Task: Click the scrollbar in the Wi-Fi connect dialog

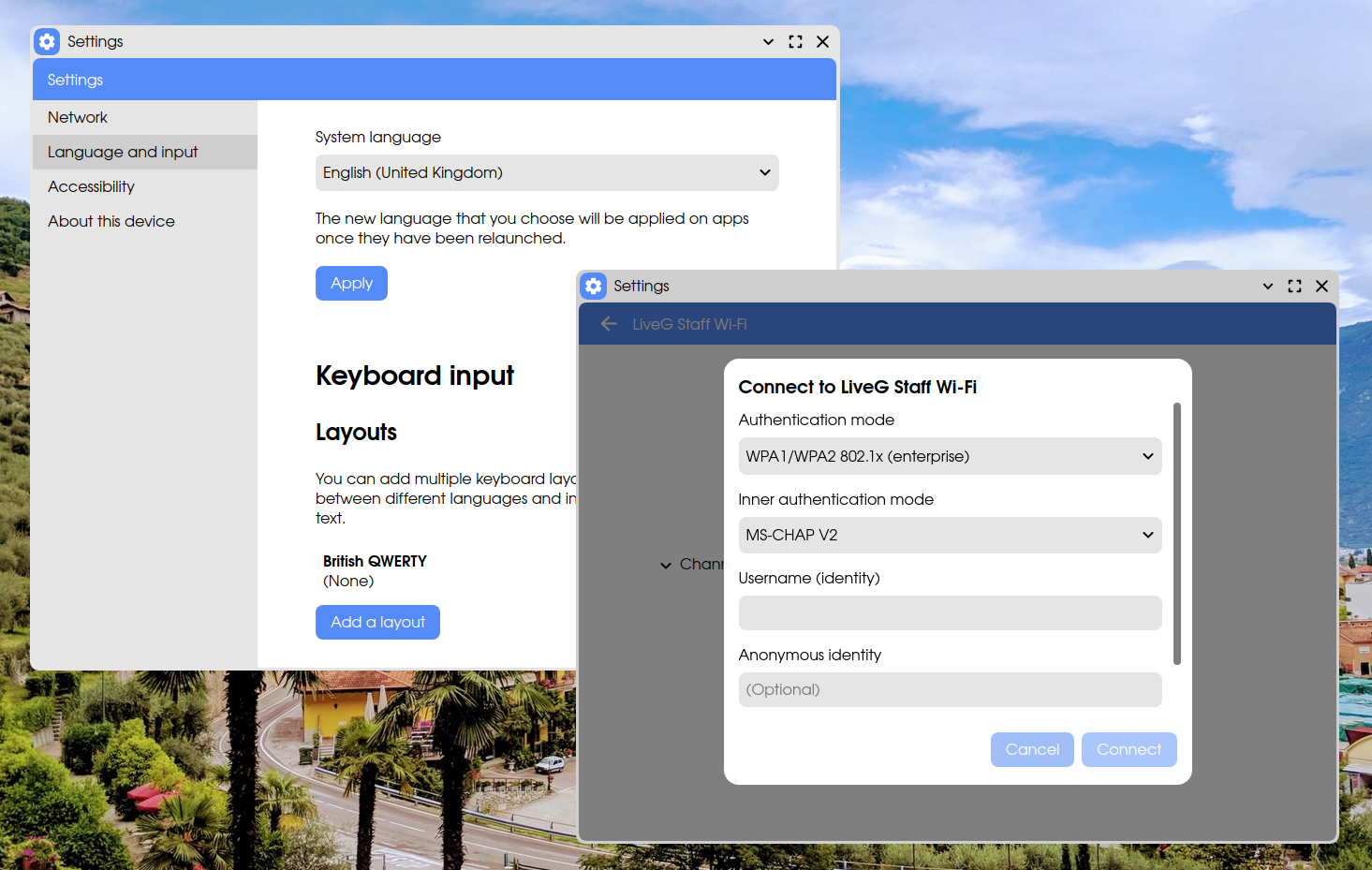Action: [1176, 534]
